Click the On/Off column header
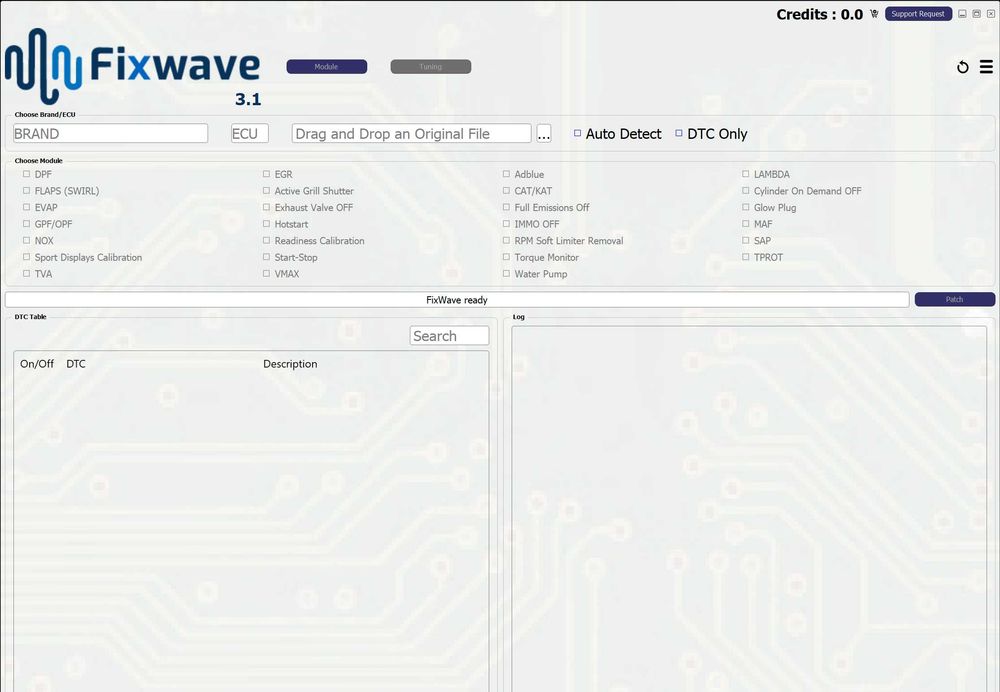 tap(37, 364)
